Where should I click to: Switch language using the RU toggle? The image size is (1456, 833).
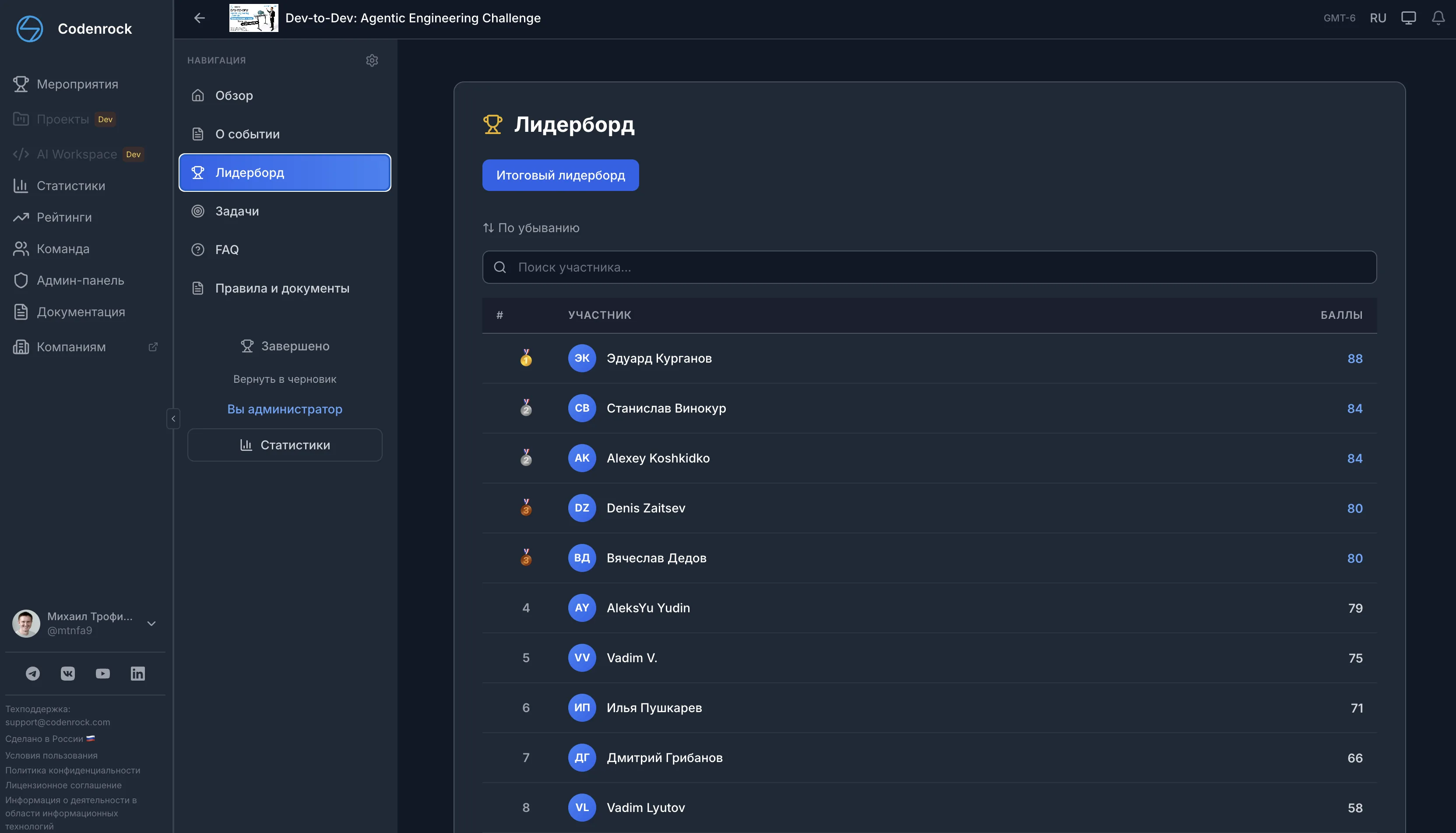point(1378,18)
